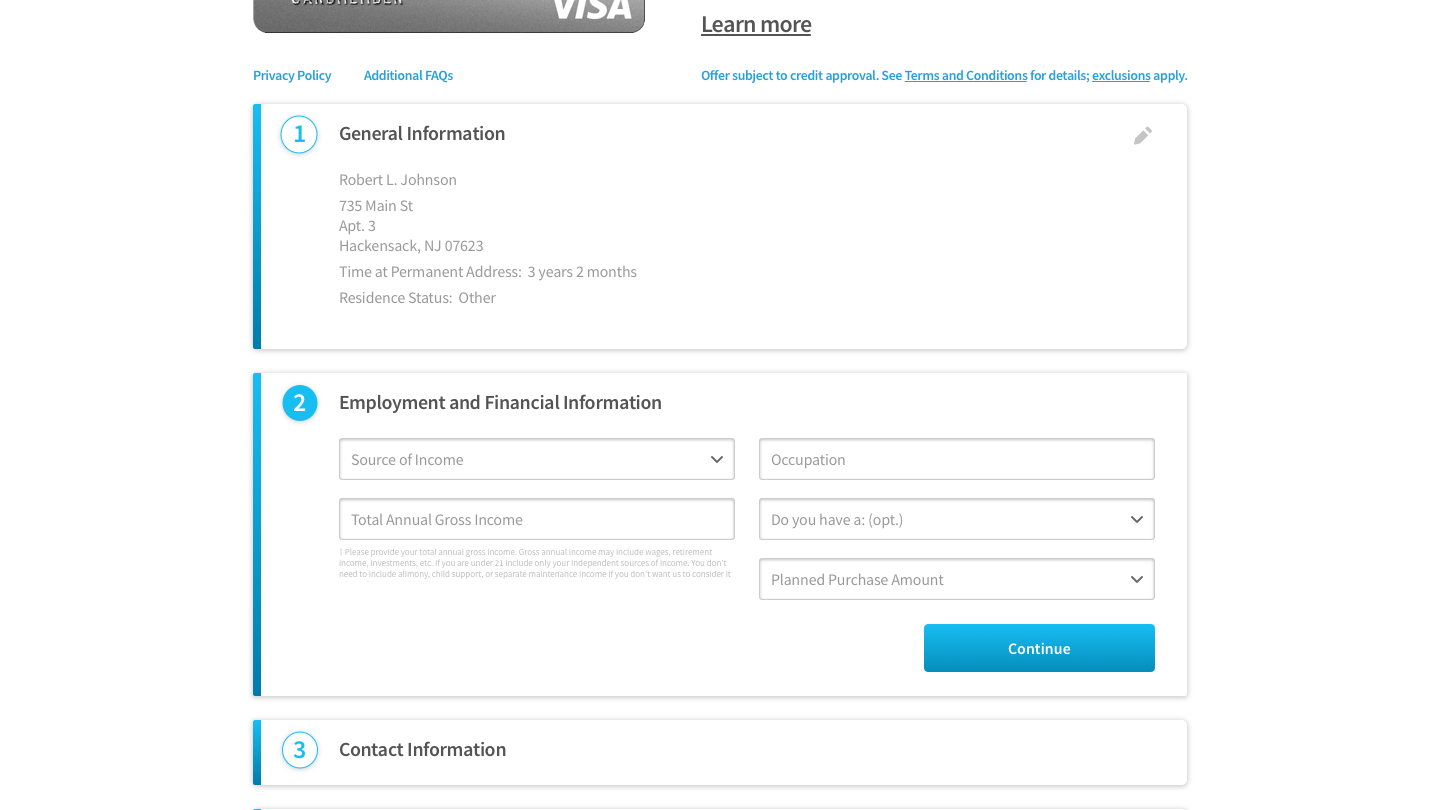Image resolution: width=1440 pixels, height=810 pixels.
Task: Expand the Contact Information section heading
Action: [422, 750]
